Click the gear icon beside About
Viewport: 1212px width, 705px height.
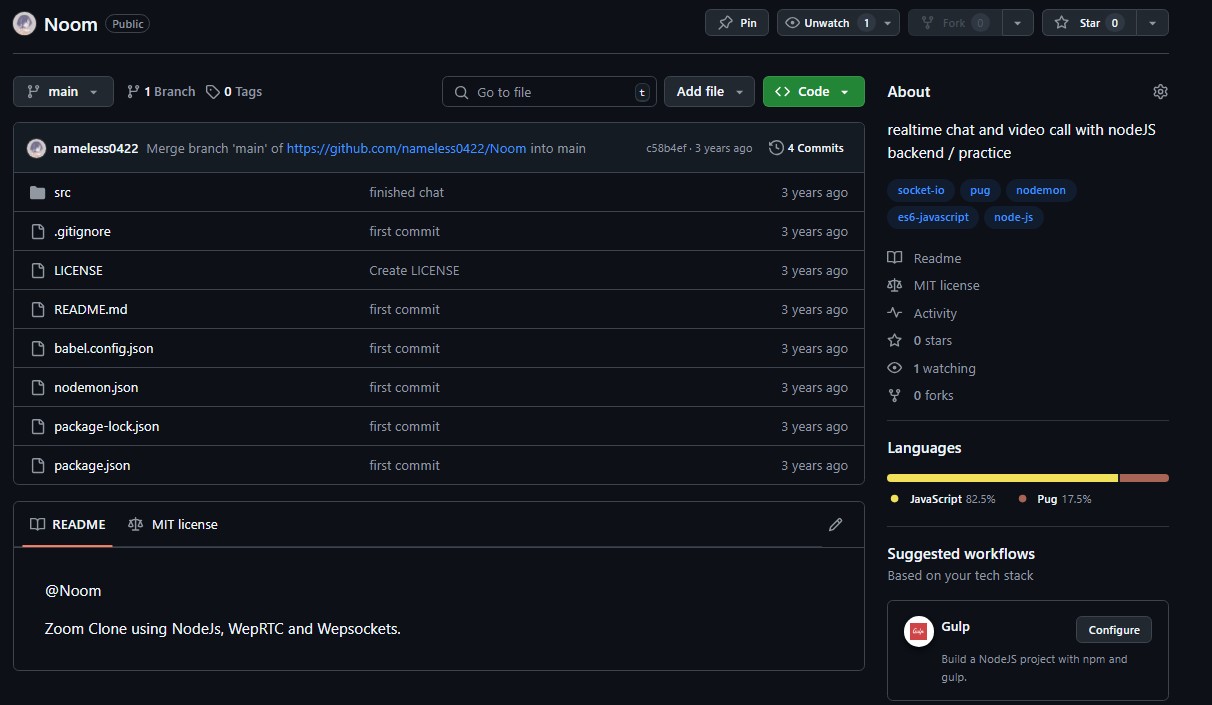tap(1160, 92)
